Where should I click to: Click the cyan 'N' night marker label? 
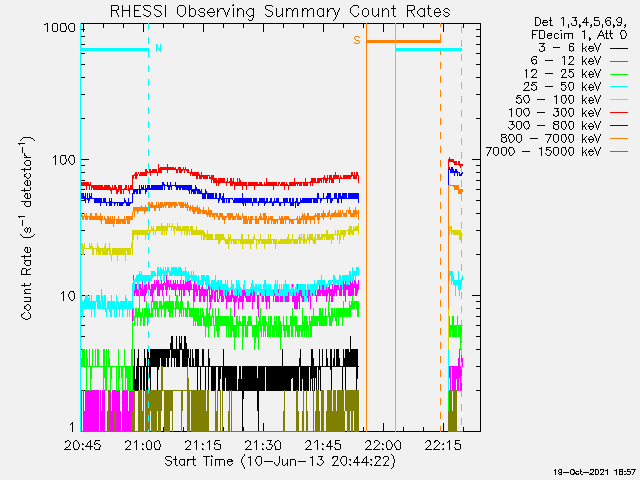pyautogui.click(x=158, y=48)
